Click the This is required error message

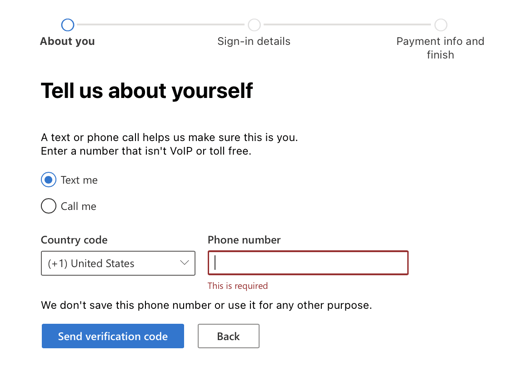tap(238, 286)
